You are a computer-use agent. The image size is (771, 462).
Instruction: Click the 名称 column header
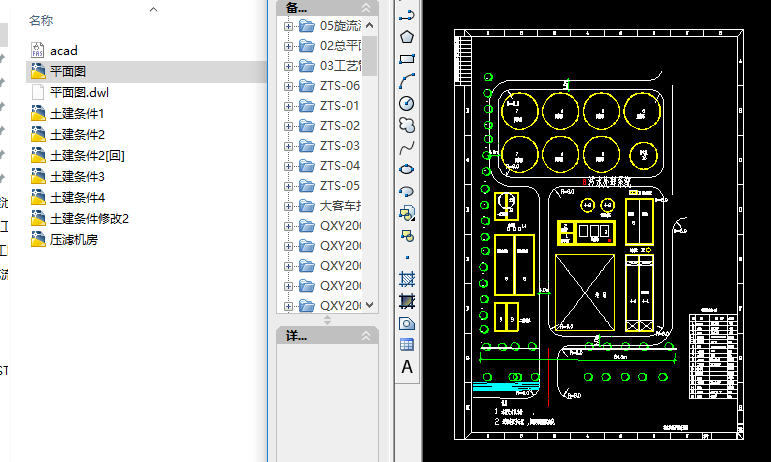click(41, 20)
